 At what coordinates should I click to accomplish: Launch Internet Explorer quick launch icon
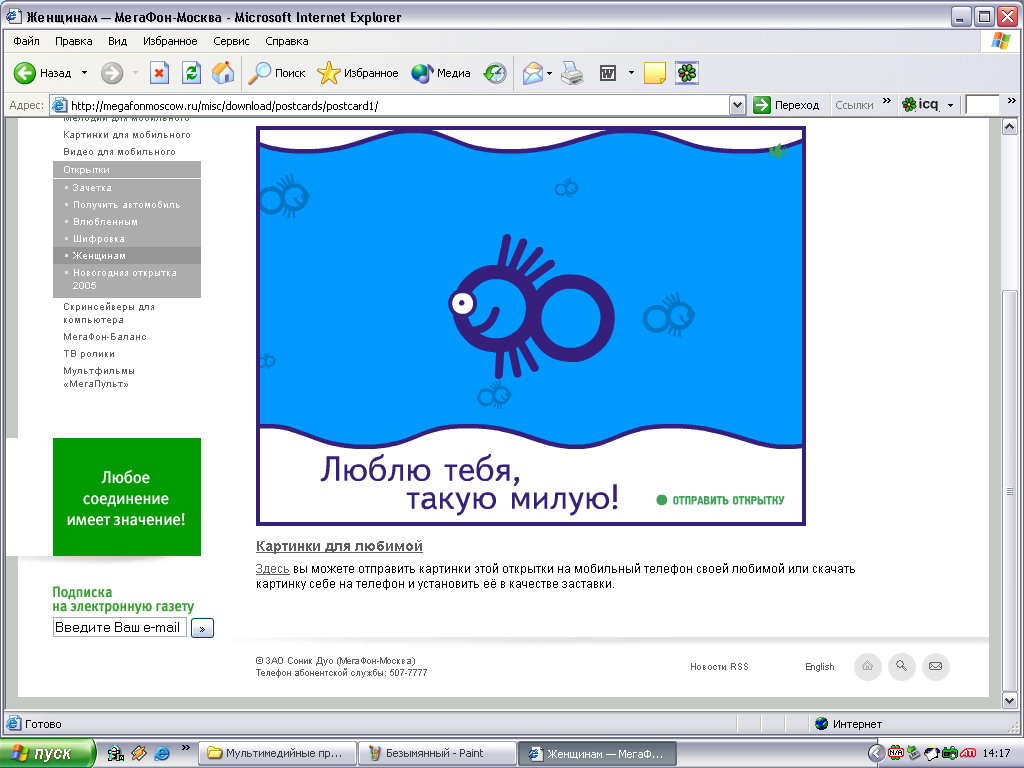tap(162, 754)
